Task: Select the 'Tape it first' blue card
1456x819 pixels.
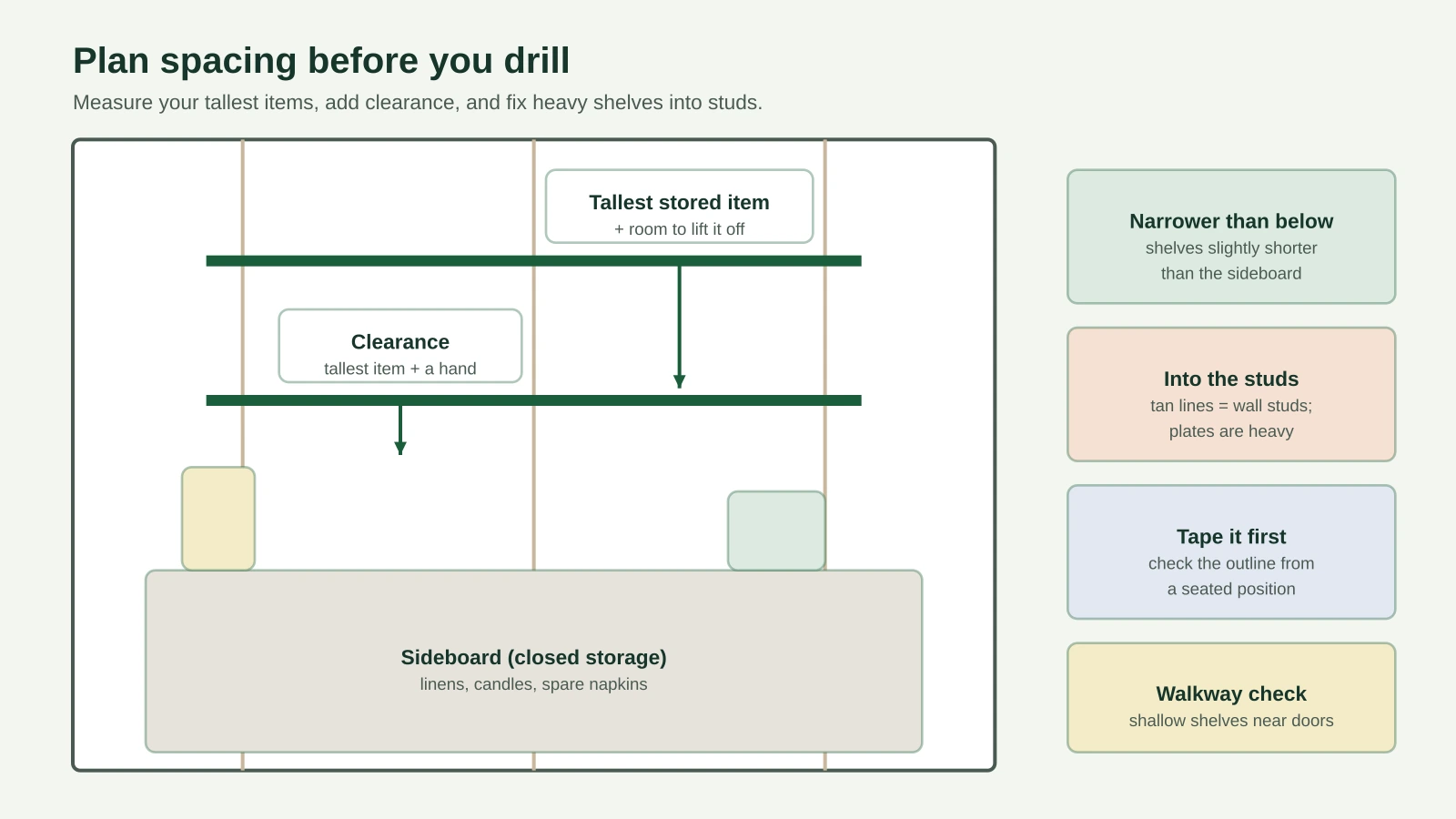Action: coord(1231,552)
